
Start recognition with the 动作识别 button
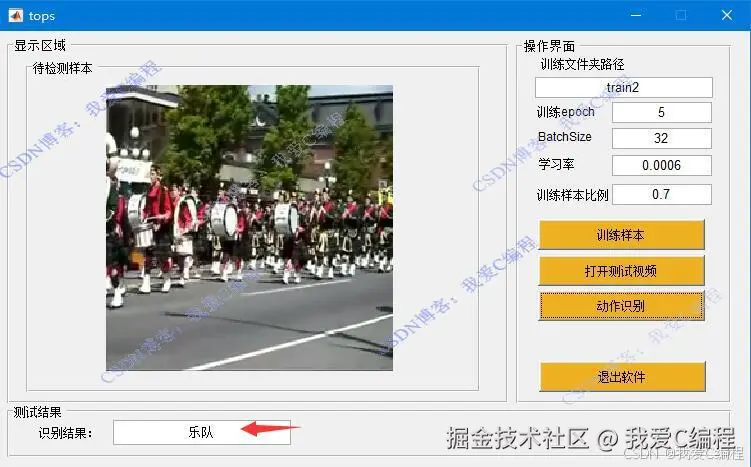[x=622, y=306]
